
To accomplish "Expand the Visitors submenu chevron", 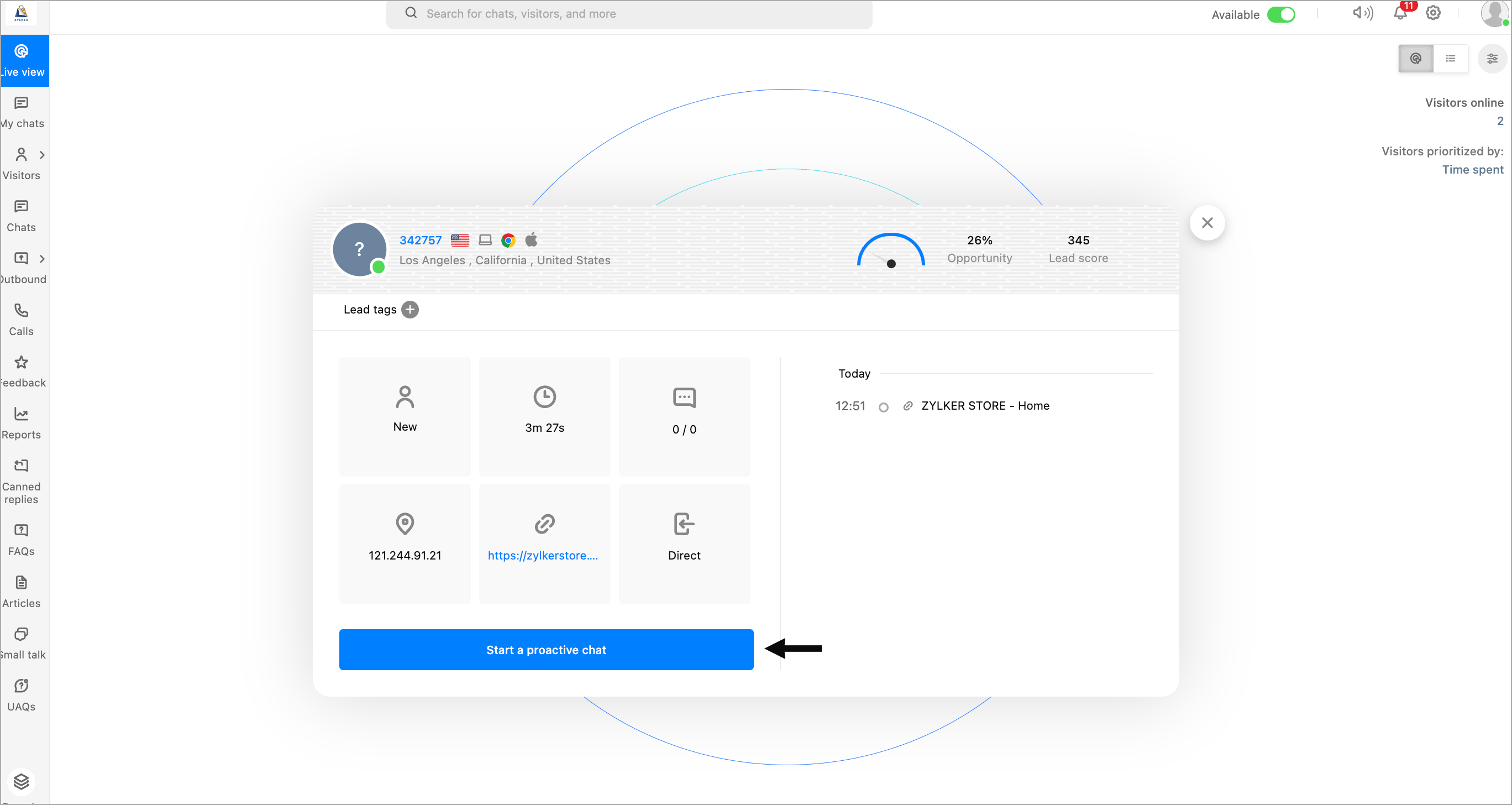I will point(41,155).
